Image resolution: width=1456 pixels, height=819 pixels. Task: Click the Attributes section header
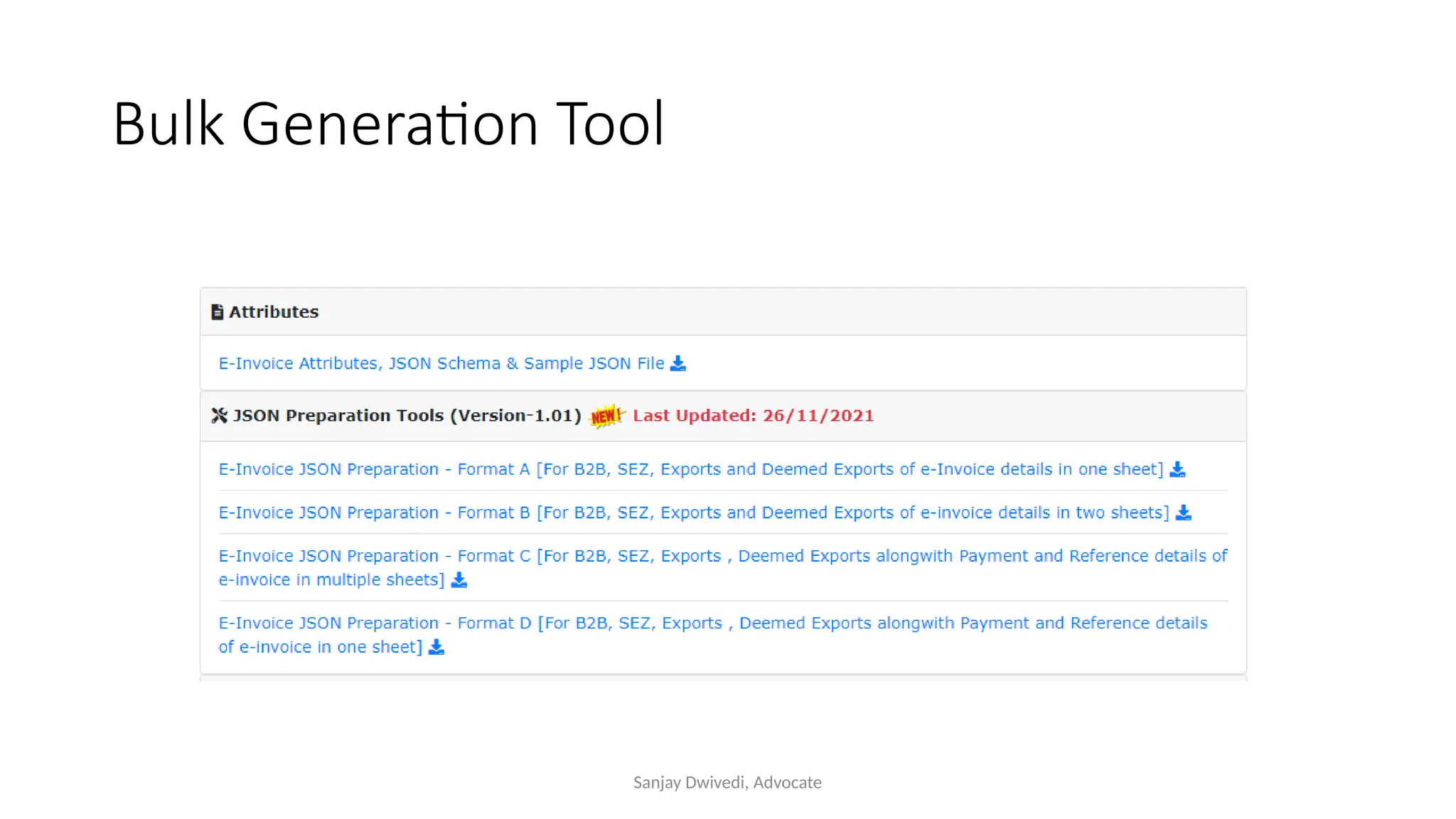(723, 312)
